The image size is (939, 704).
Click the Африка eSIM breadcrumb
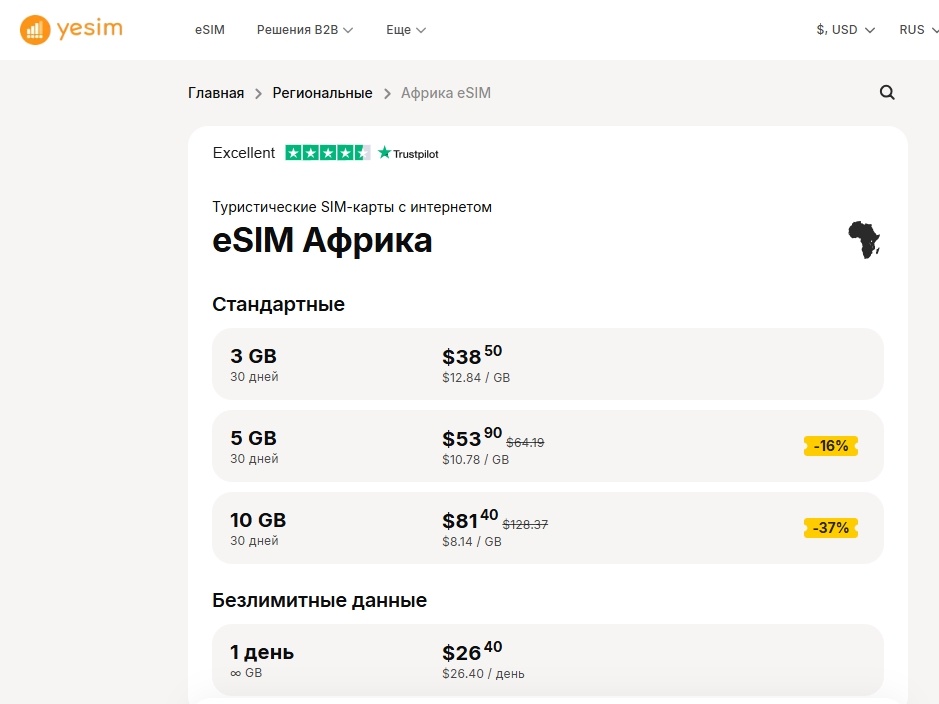pyautogui.click(x=446, y=93)
